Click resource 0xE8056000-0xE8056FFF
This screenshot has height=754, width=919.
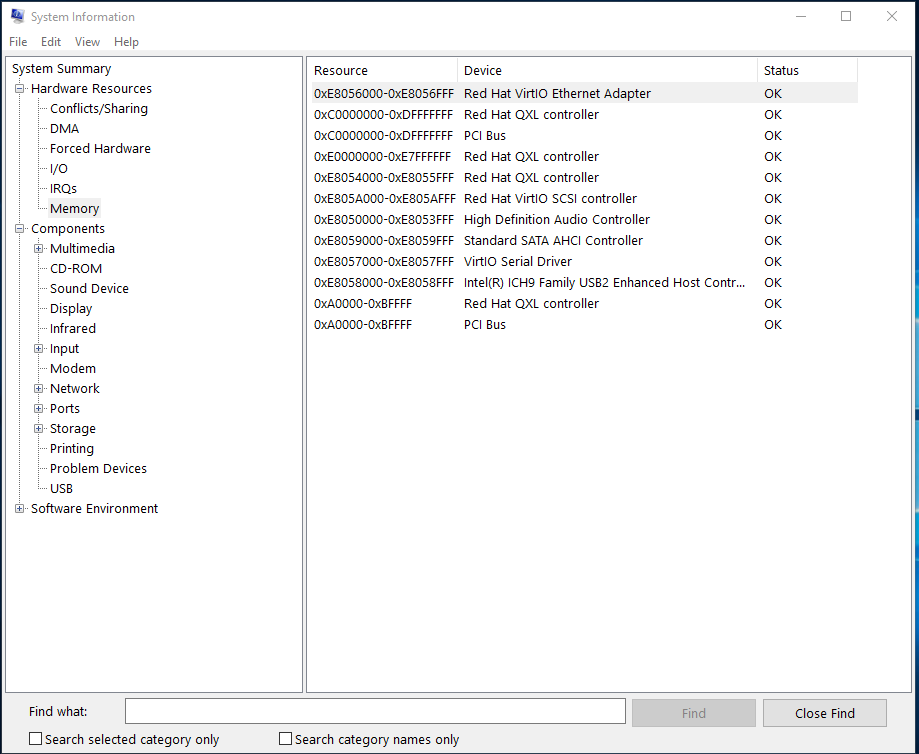pyautogui.click(x=384, y=94)
